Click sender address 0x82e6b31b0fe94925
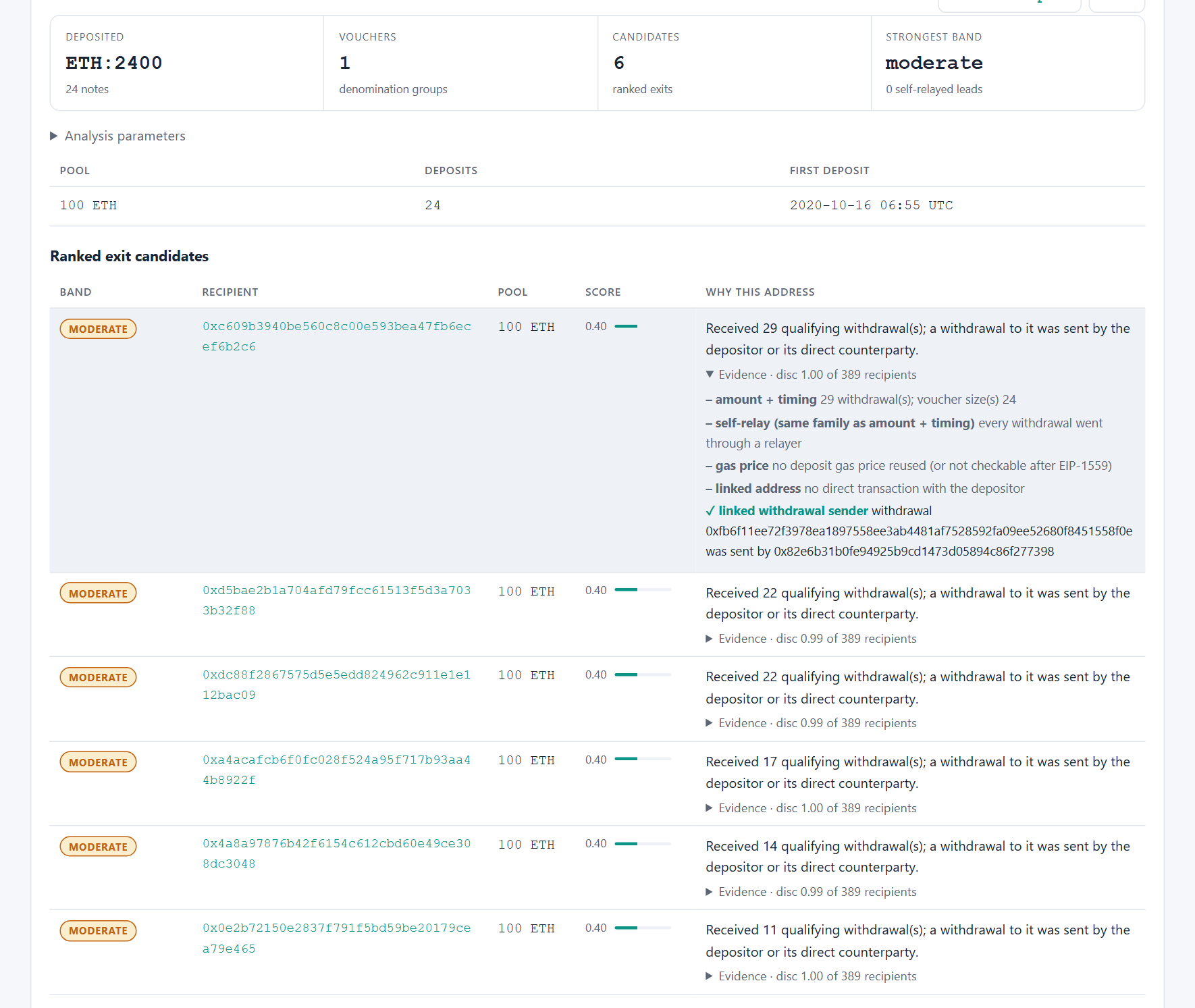The width and height of the screenshot is (1195, 1008). 914,552
